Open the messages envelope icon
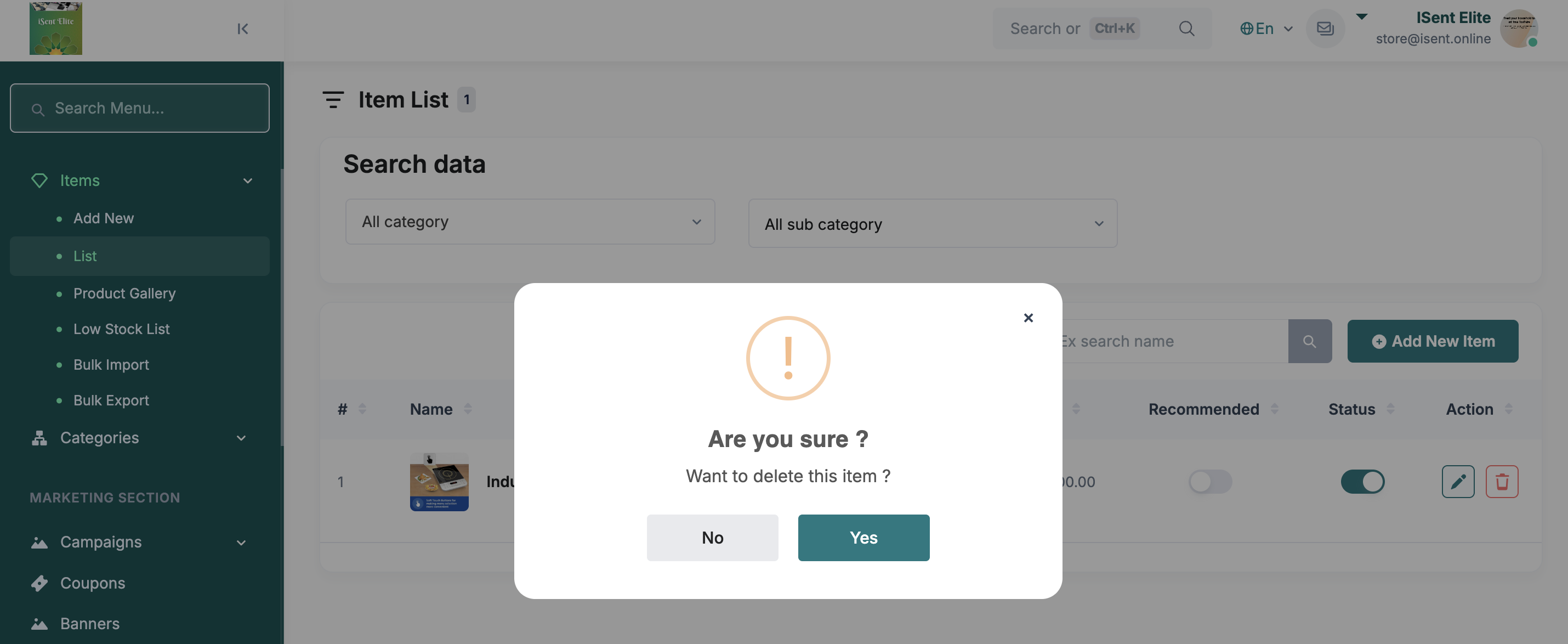 [x=1325, y=29]
